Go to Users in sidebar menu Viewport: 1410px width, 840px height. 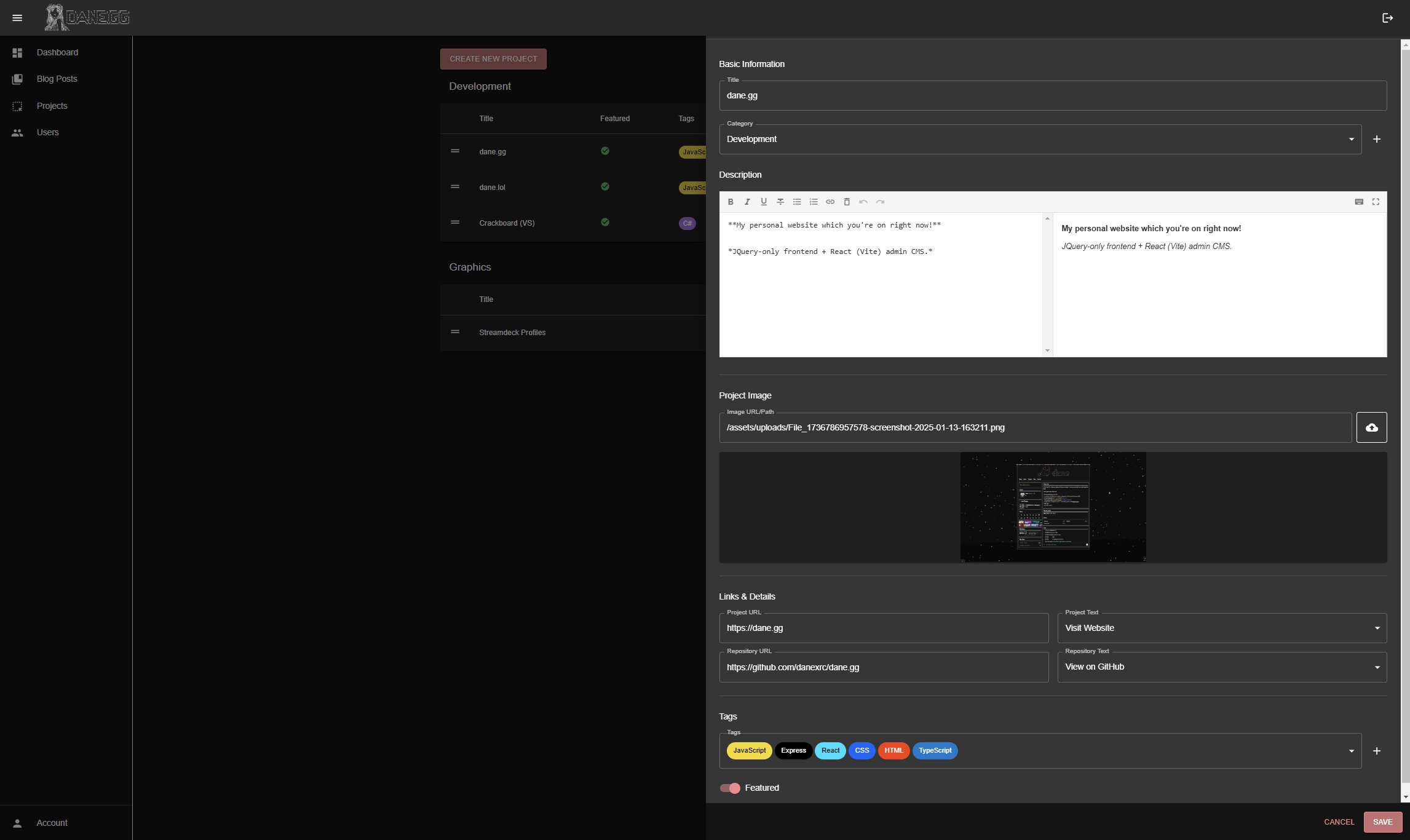(x=47, y=132)
